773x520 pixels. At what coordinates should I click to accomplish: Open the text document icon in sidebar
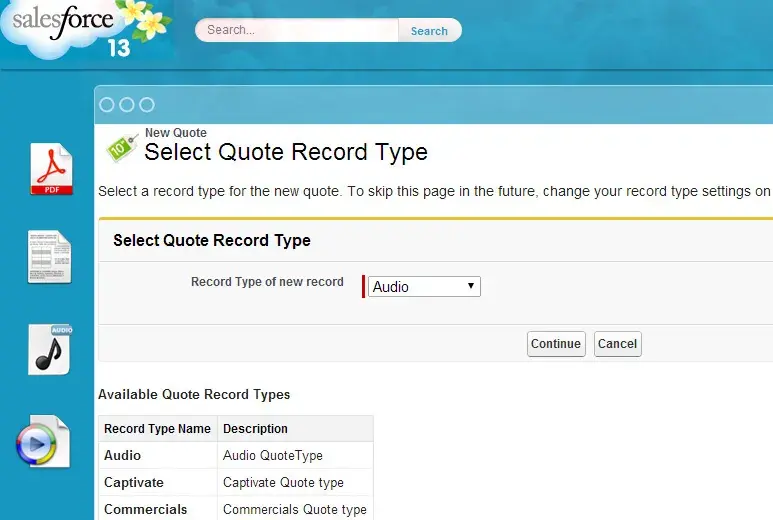tap(49, 257)
